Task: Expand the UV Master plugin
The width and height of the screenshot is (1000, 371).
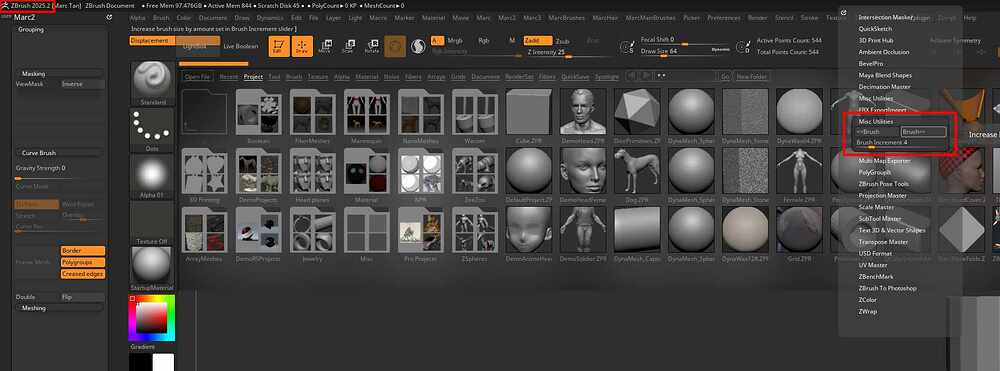Action: tap(873, 265)
